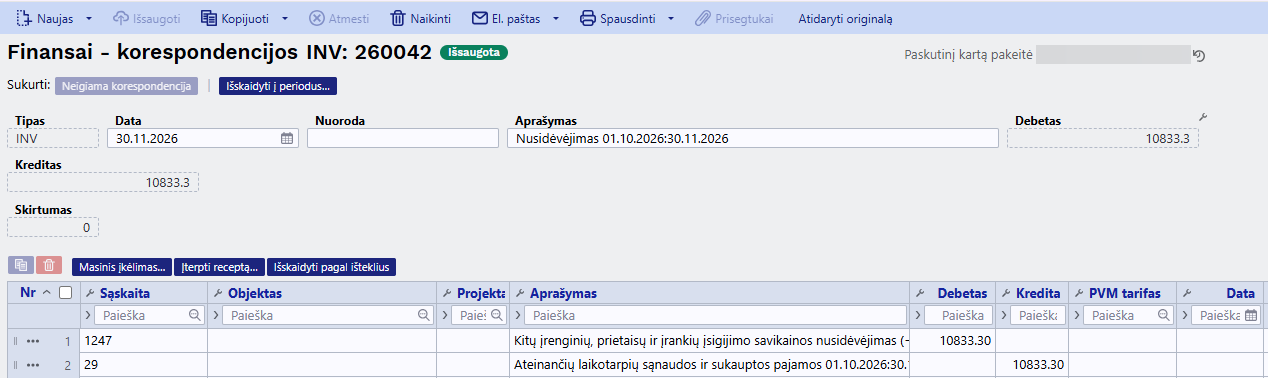
Task: Click the Objektas column search field
Action: click(x=327, y=315)
